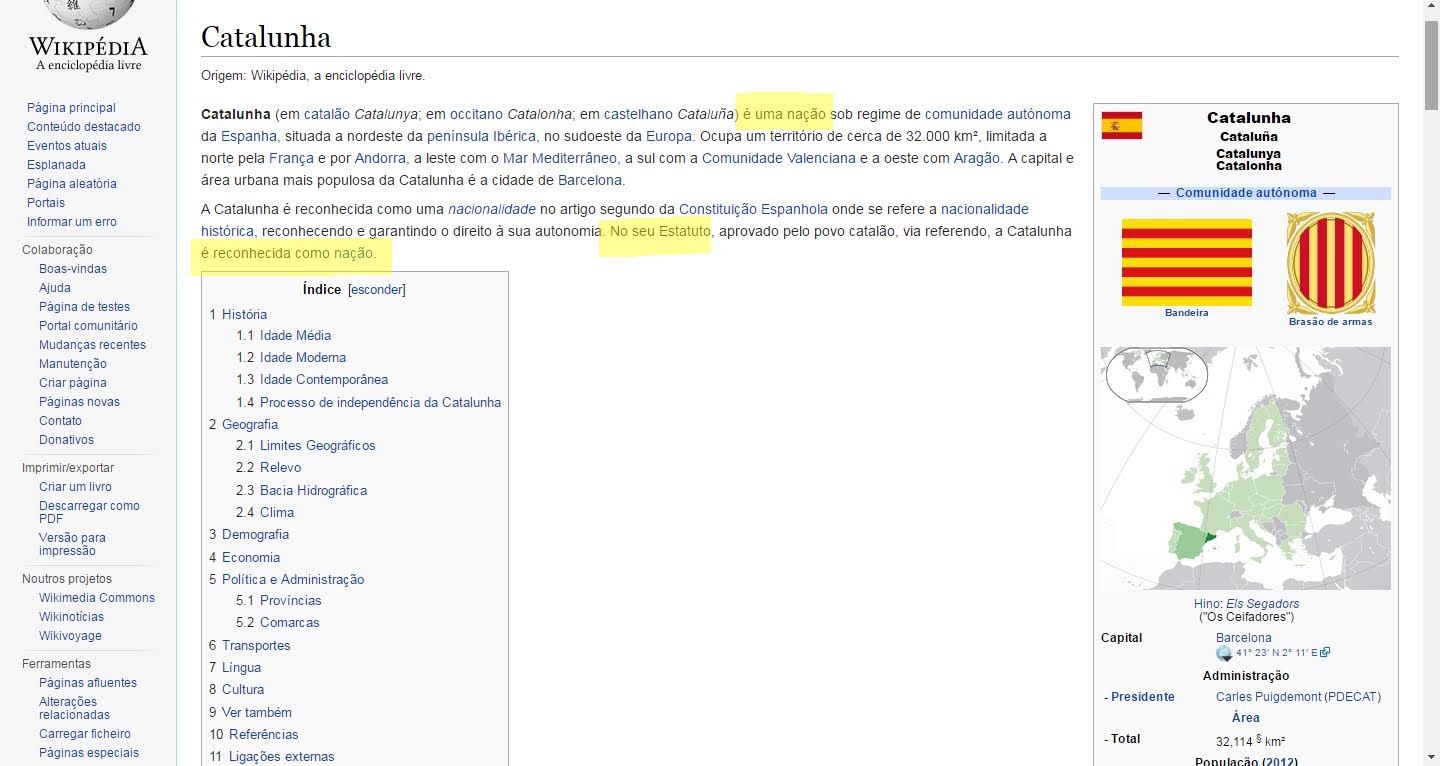
Task: Follow the Constituição Espanhola link
Action: tap(753, 209)
